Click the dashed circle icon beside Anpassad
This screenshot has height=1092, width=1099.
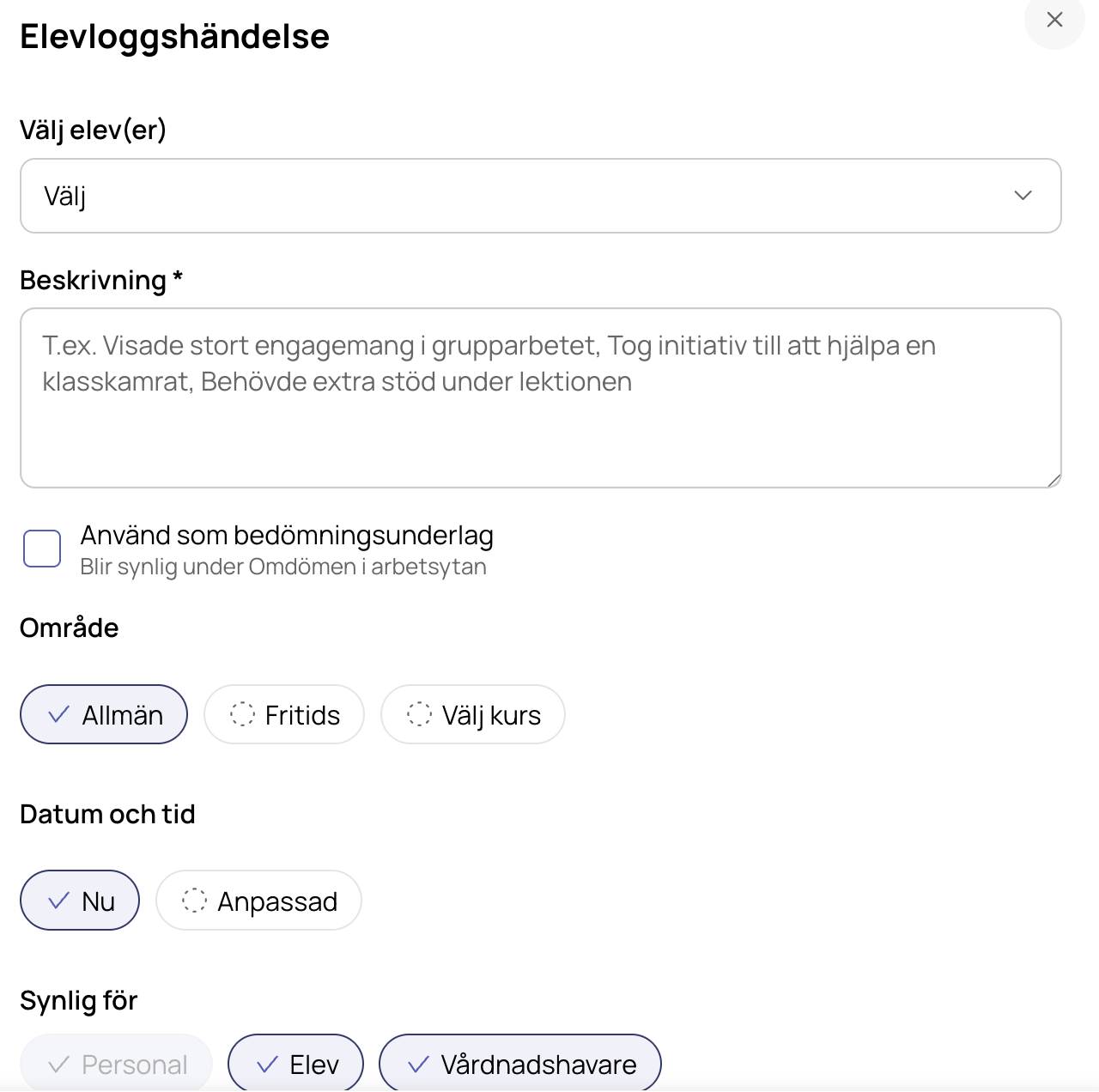pyautogui.click(x=194, y=901)
